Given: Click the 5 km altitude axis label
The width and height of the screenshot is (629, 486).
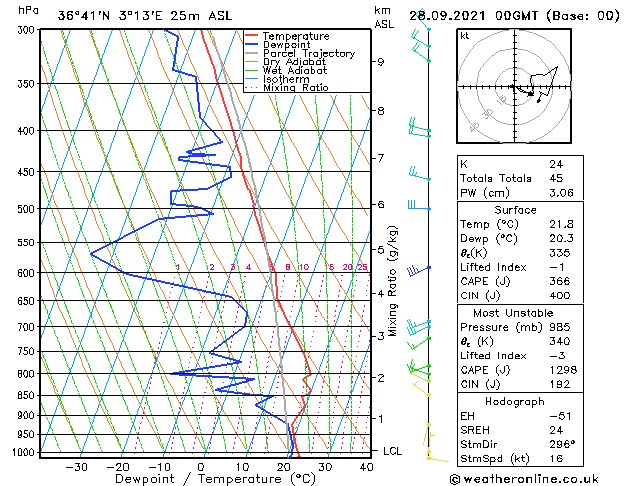Looking at the screenshot, I should click(x=380, y=250).
